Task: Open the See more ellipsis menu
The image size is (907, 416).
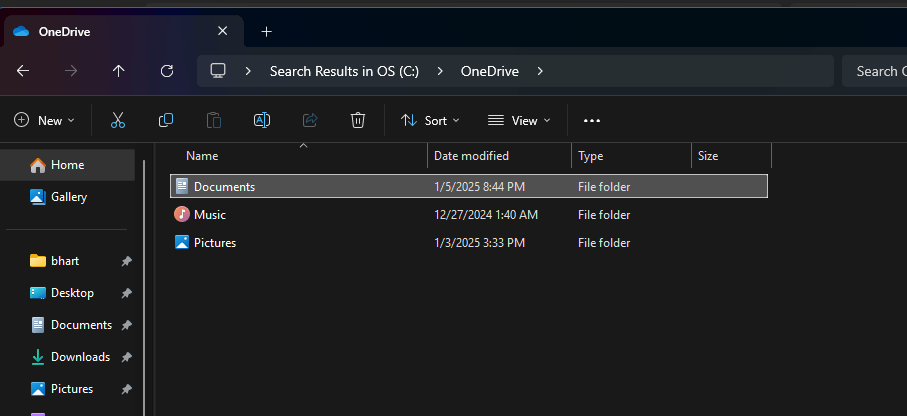Action: coord(592,120)
